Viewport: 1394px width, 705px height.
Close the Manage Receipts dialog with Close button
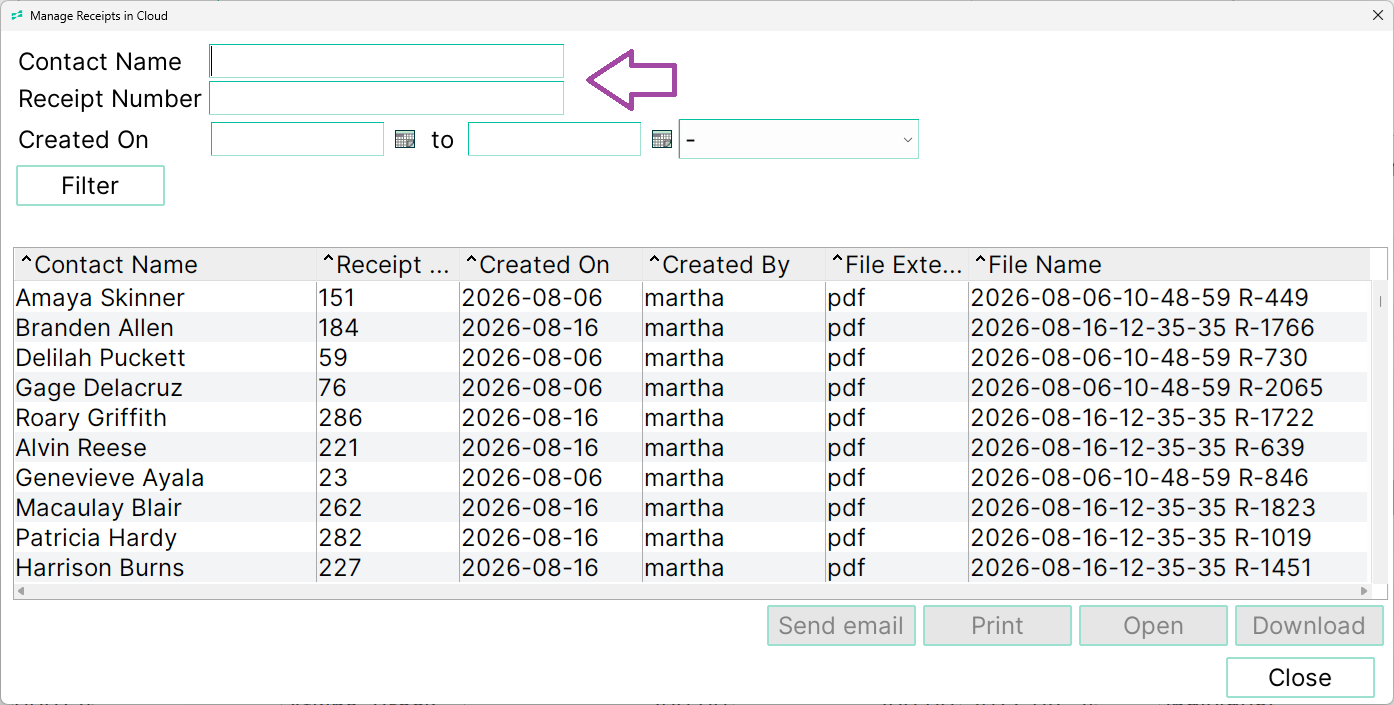1300,678
